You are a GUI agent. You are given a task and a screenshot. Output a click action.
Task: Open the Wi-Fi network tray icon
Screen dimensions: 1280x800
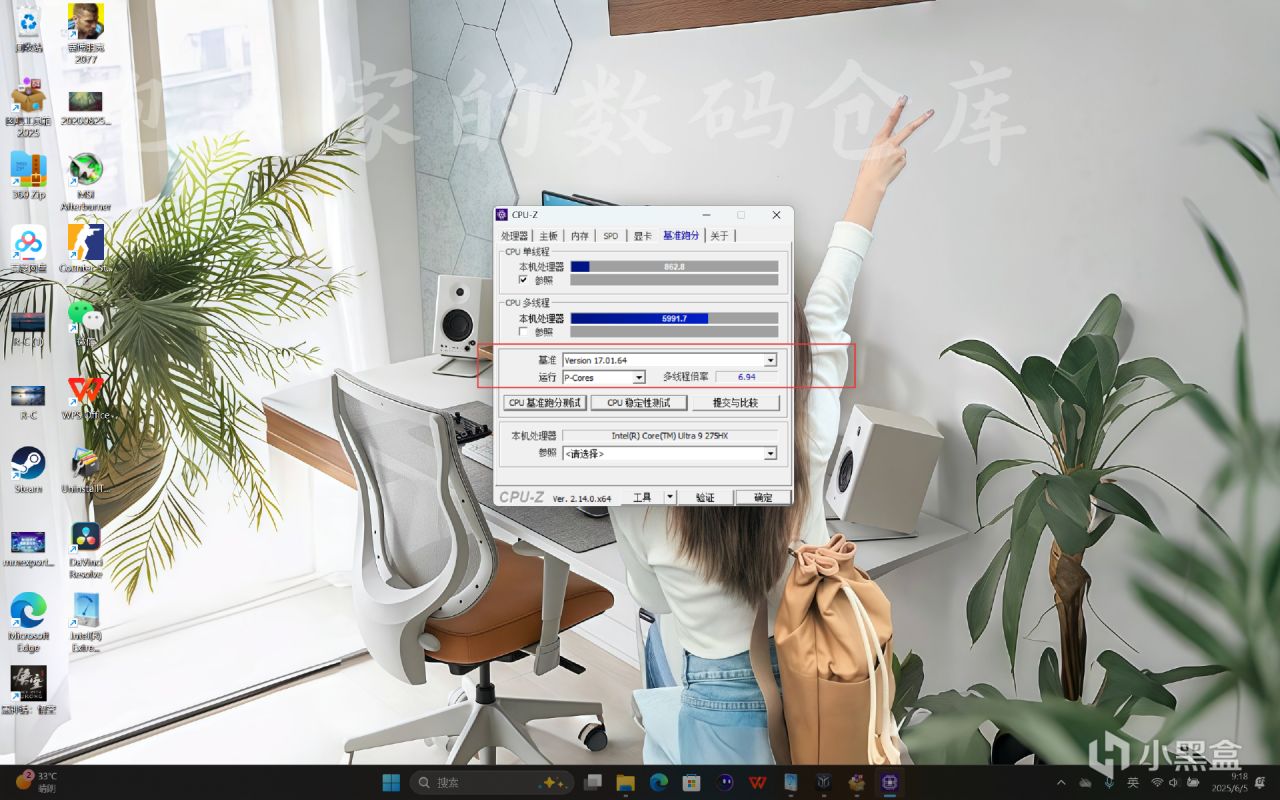[1157, 782]
